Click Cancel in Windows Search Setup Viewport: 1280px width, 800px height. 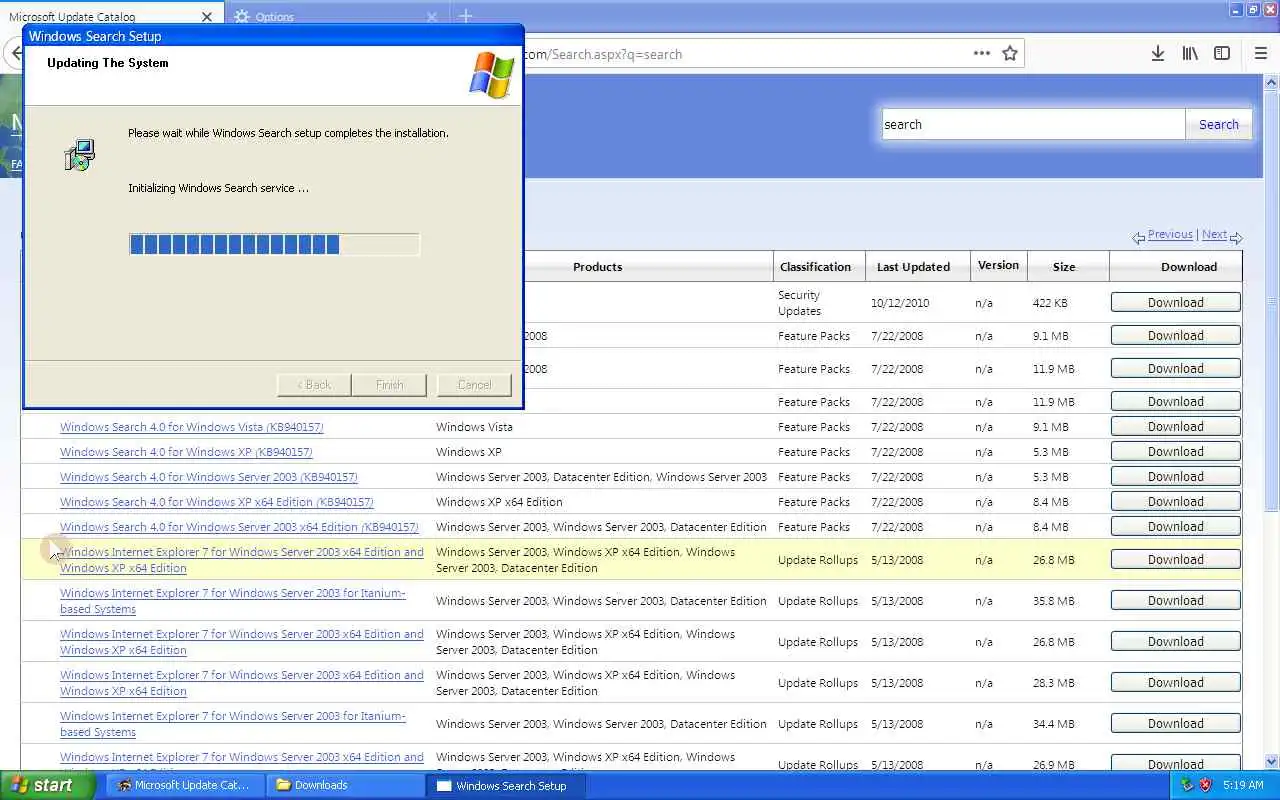[x=474, y=385]
